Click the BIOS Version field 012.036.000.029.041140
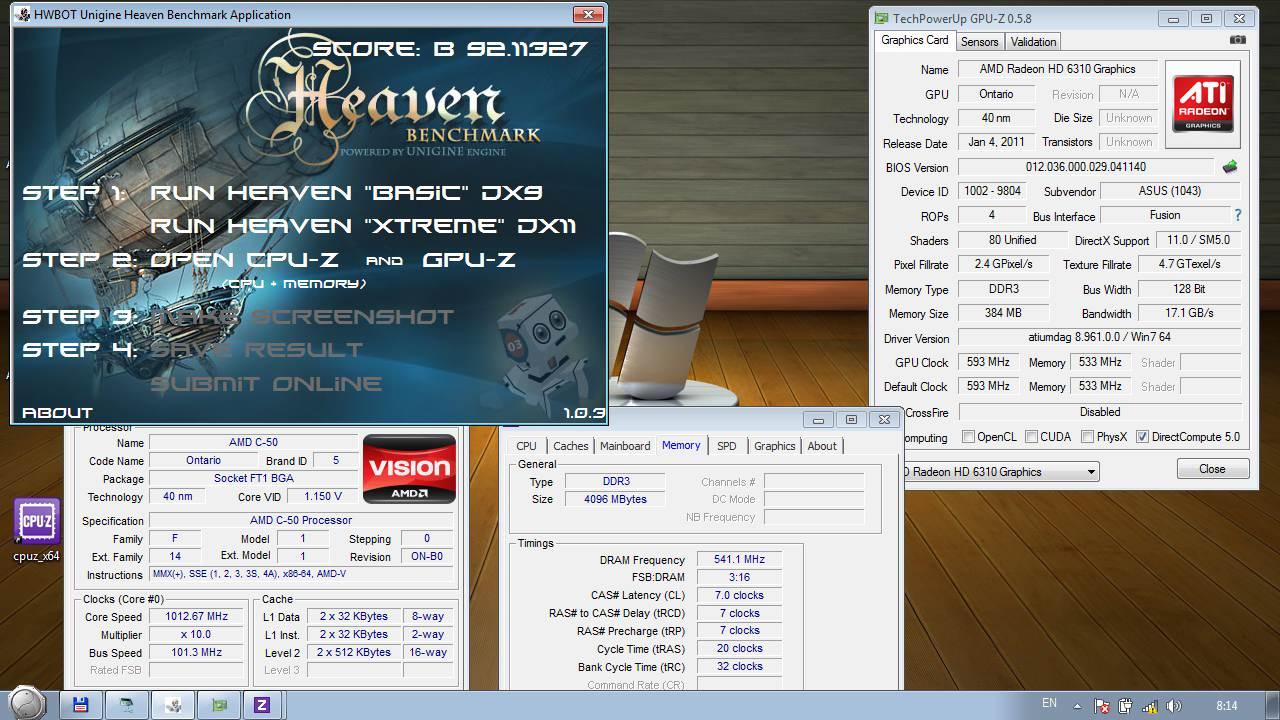1280x720 pixels. tap(1086, 167)
